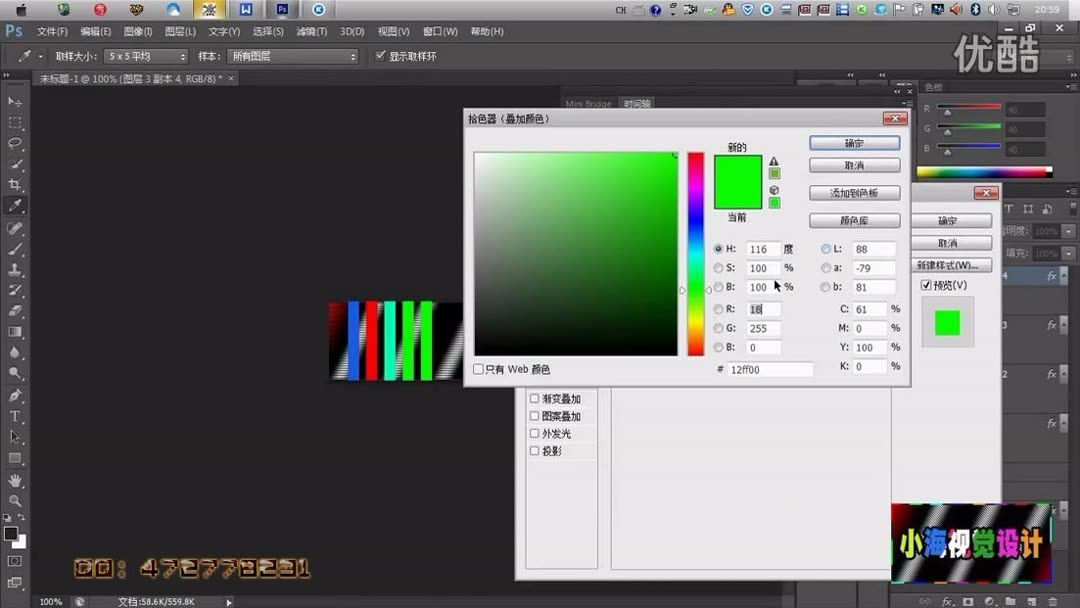The width and height of the screenshot is (1080, 608).
Task: Enable the 只有 Web 颜色 checkbox
Action: coord(478,369)
